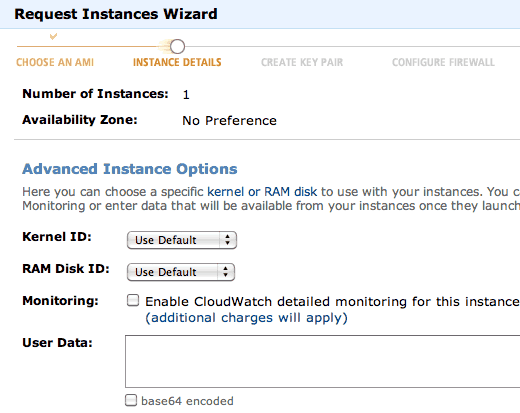Screen dimensions: 520x413
Task: Jump to Configure Firewall step
Action: point(443,62)
